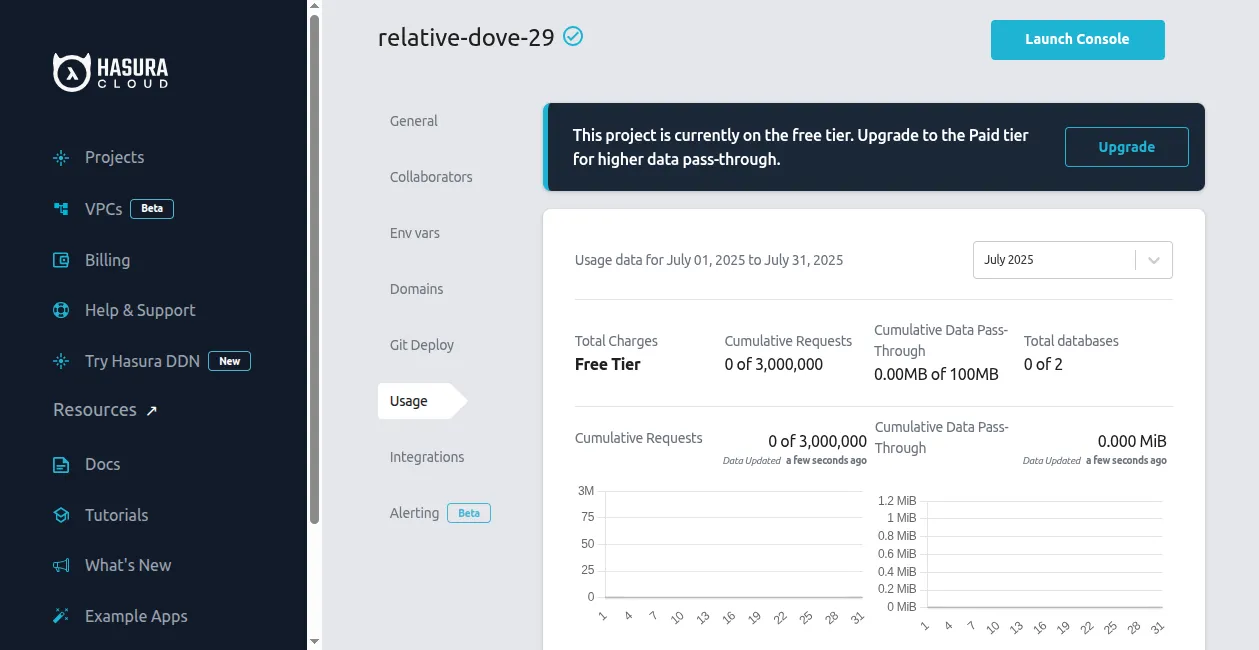This screenshot has height=650, width=1259.
Task: Click the Resources heading
Action: point(95,410)
